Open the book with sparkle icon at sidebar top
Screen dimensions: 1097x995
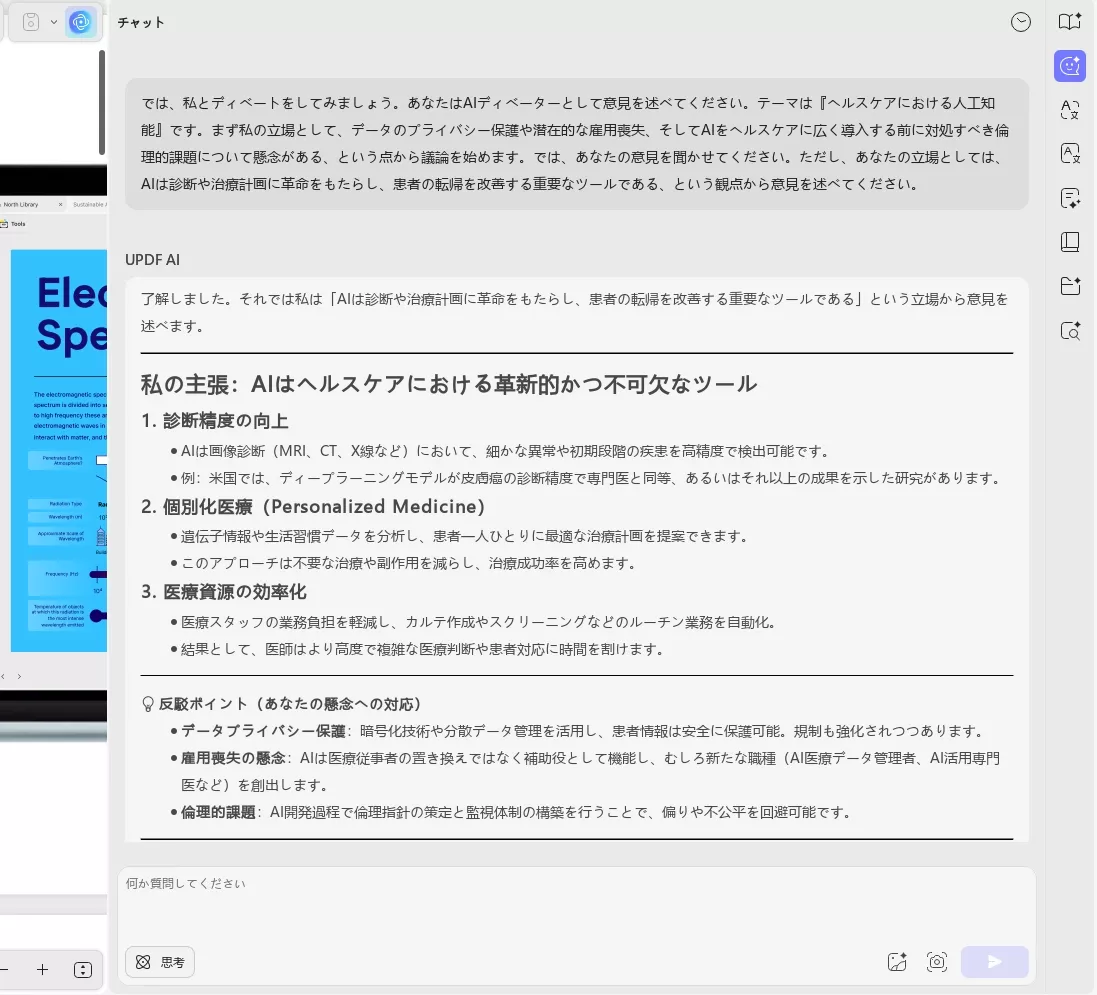pyautogui.click(x=1070, y=22)
